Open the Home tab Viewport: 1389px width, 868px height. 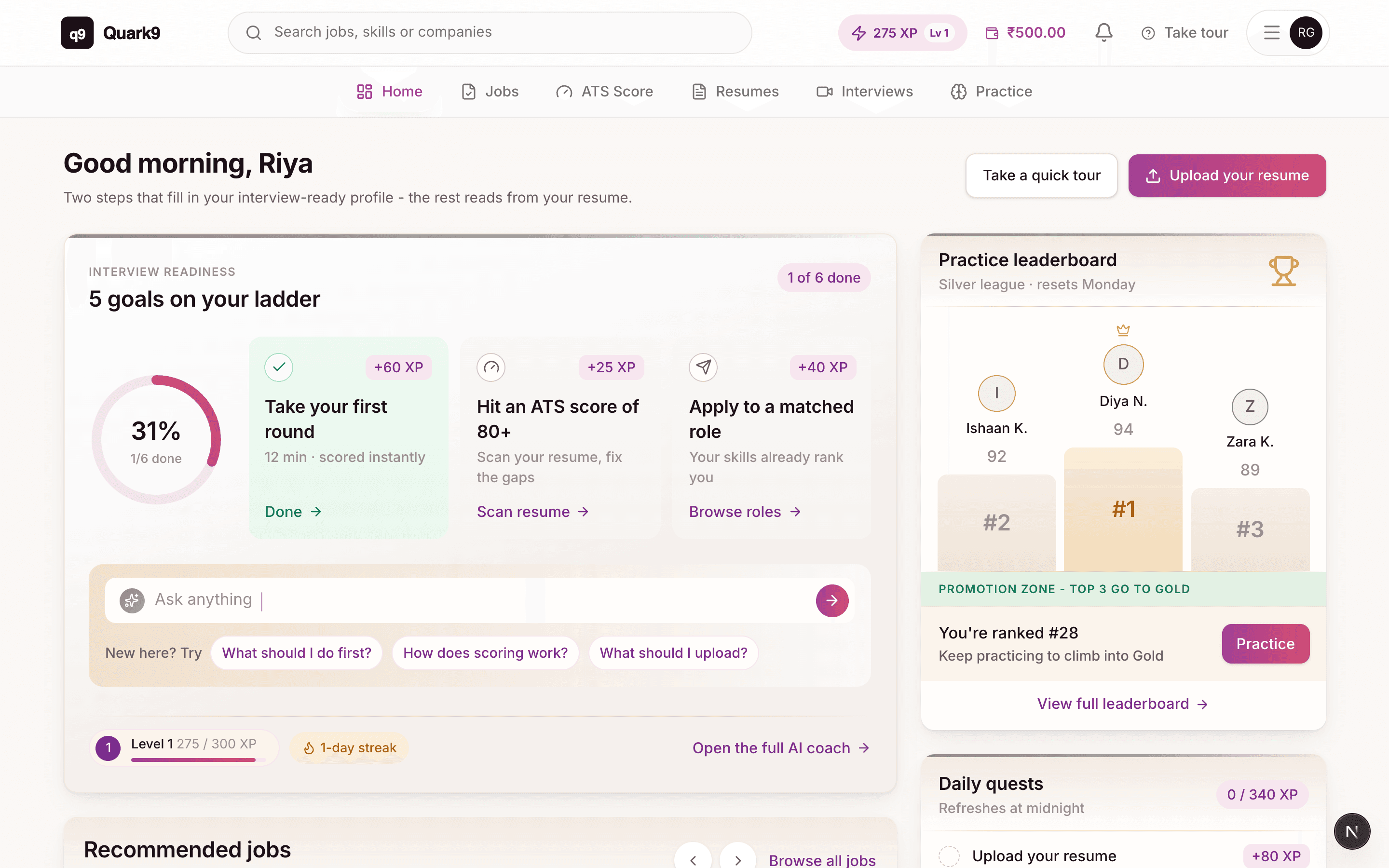(x=389, y=92)
